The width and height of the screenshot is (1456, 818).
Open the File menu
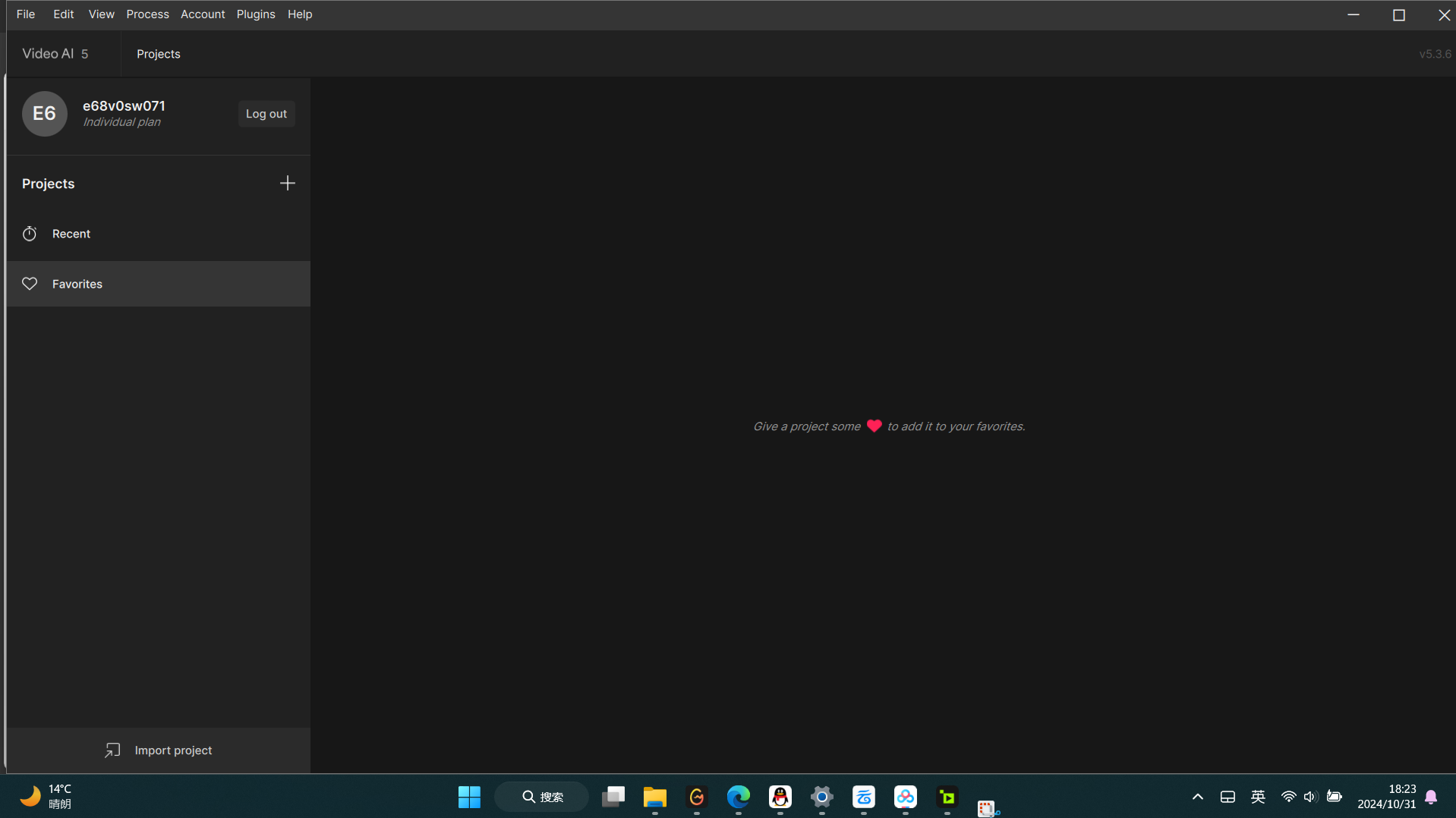tap(26, 14)
